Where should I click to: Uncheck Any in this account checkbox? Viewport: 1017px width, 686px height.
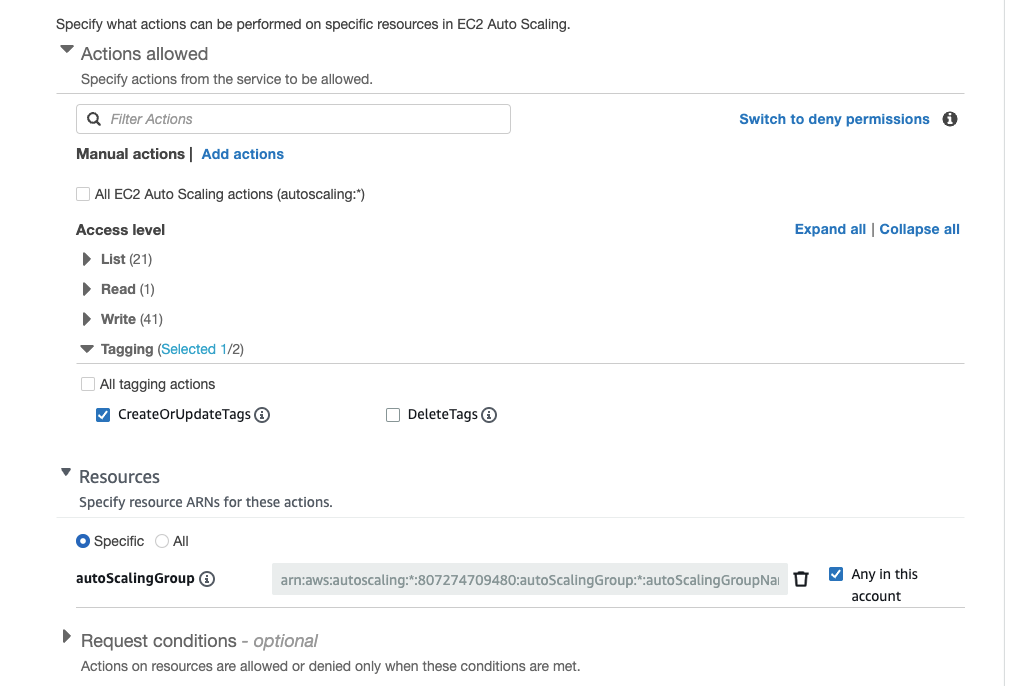(x=836, y=574)
